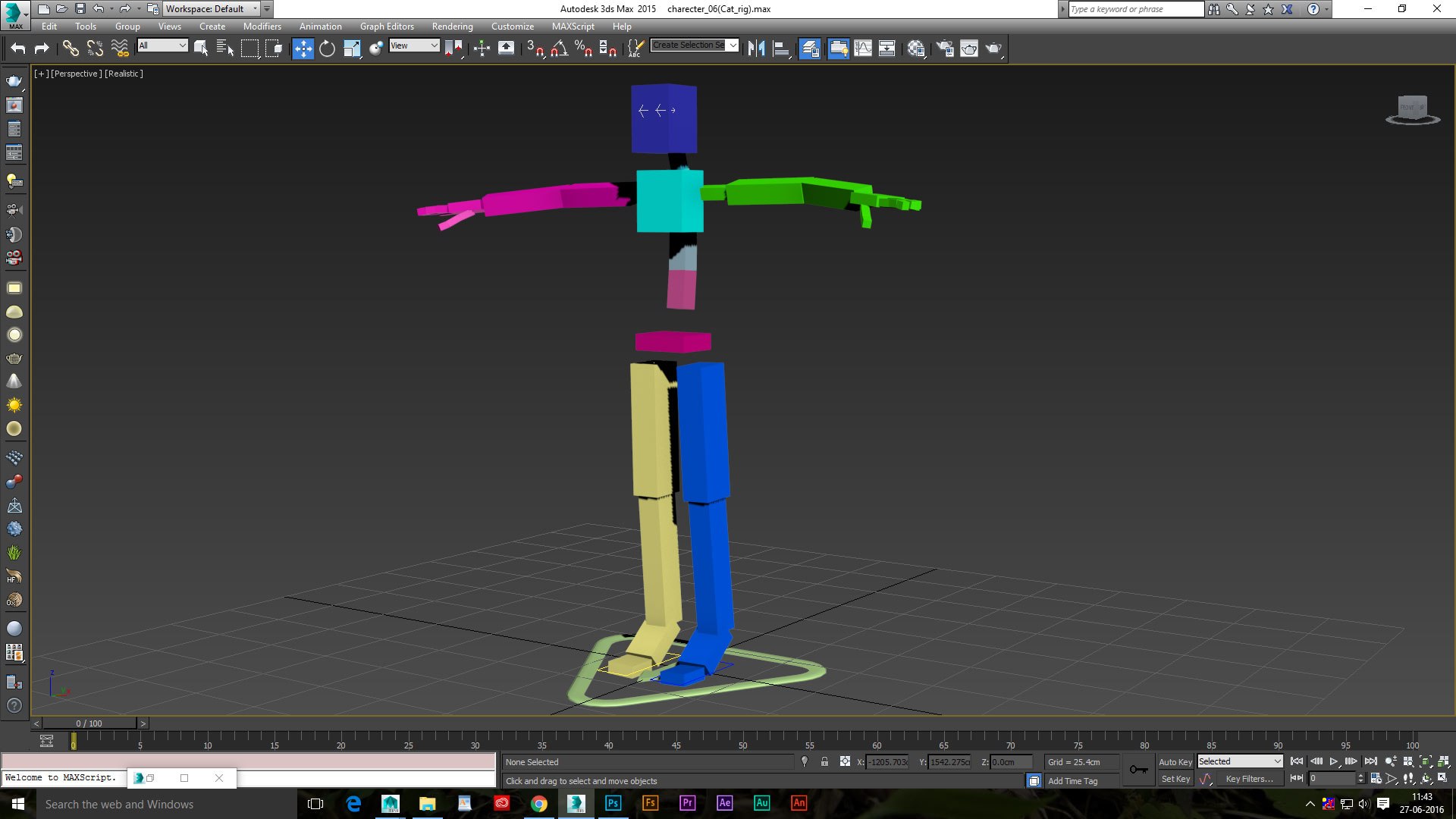Click the 0 / 100 time slider
Viewport: 1456px width, 819px height.
(x=89, y=723)
